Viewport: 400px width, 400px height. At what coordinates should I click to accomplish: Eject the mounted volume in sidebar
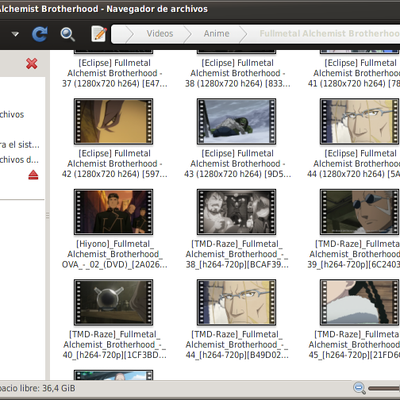pyautogui.click(x=33, y=175)
